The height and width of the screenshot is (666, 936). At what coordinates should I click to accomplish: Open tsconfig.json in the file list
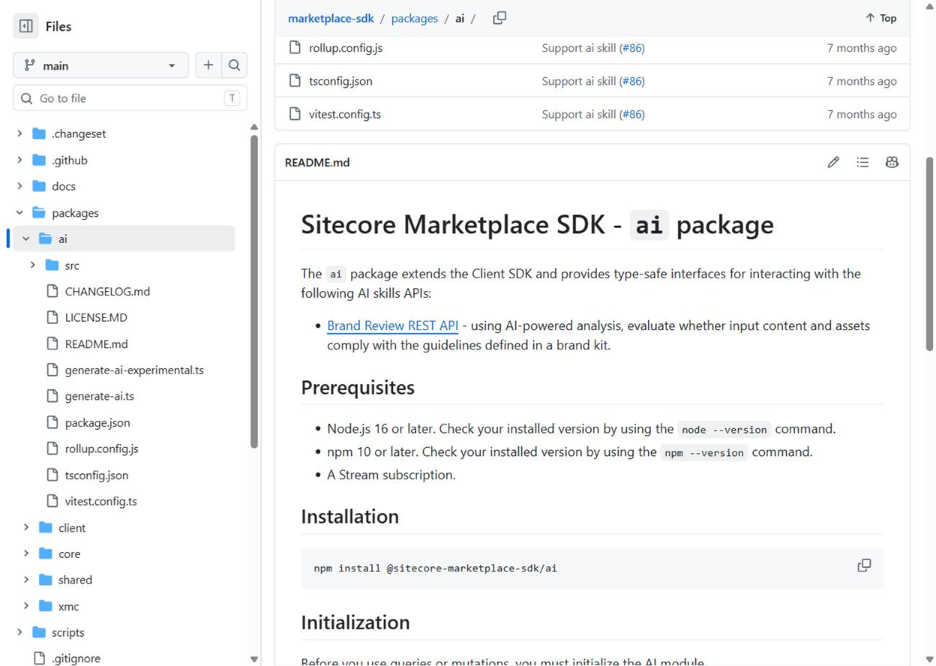coord(340,81)
